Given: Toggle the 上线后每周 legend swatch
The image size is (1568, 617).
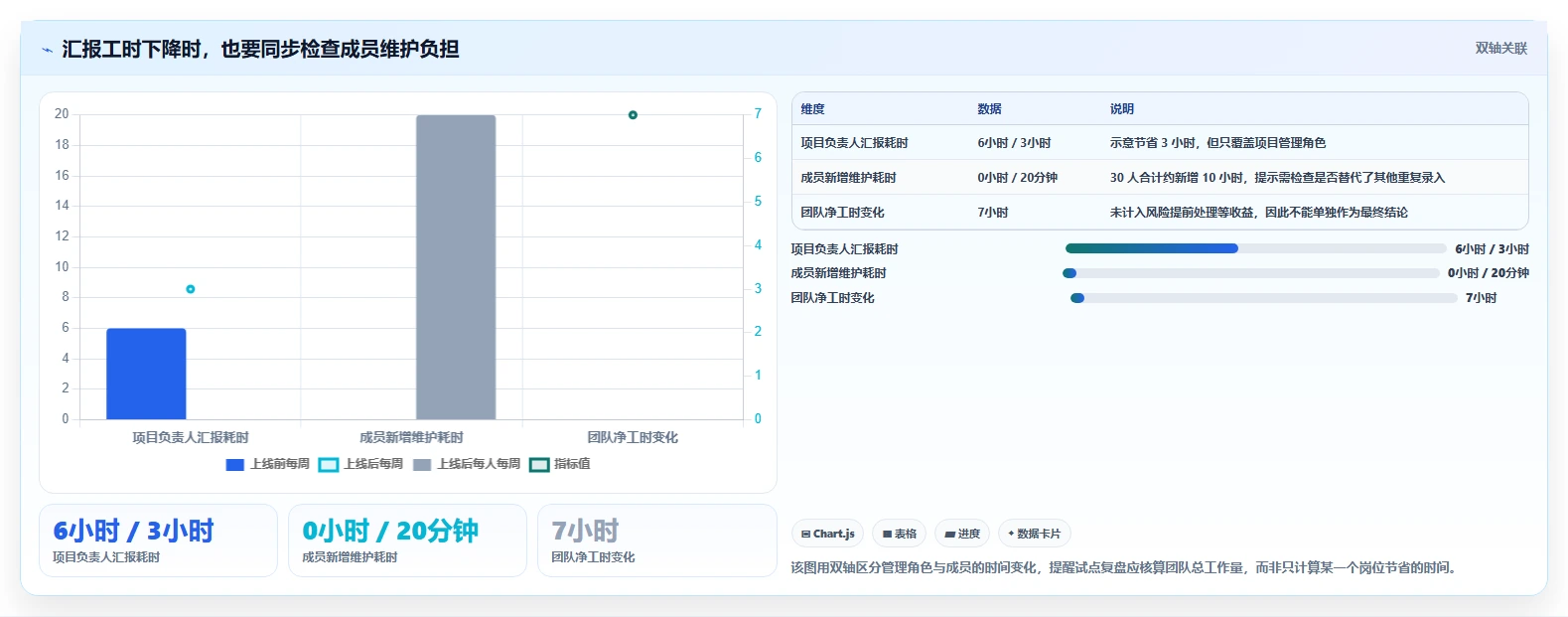Looking at the screenshot, I should 329,464.
